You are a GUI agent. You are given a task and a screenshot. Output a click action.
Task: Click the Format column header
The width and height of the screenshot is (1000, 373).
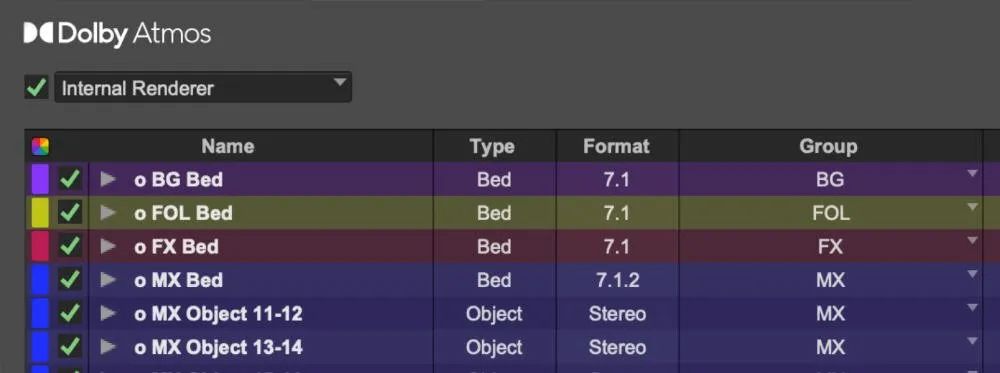[617, 147]
